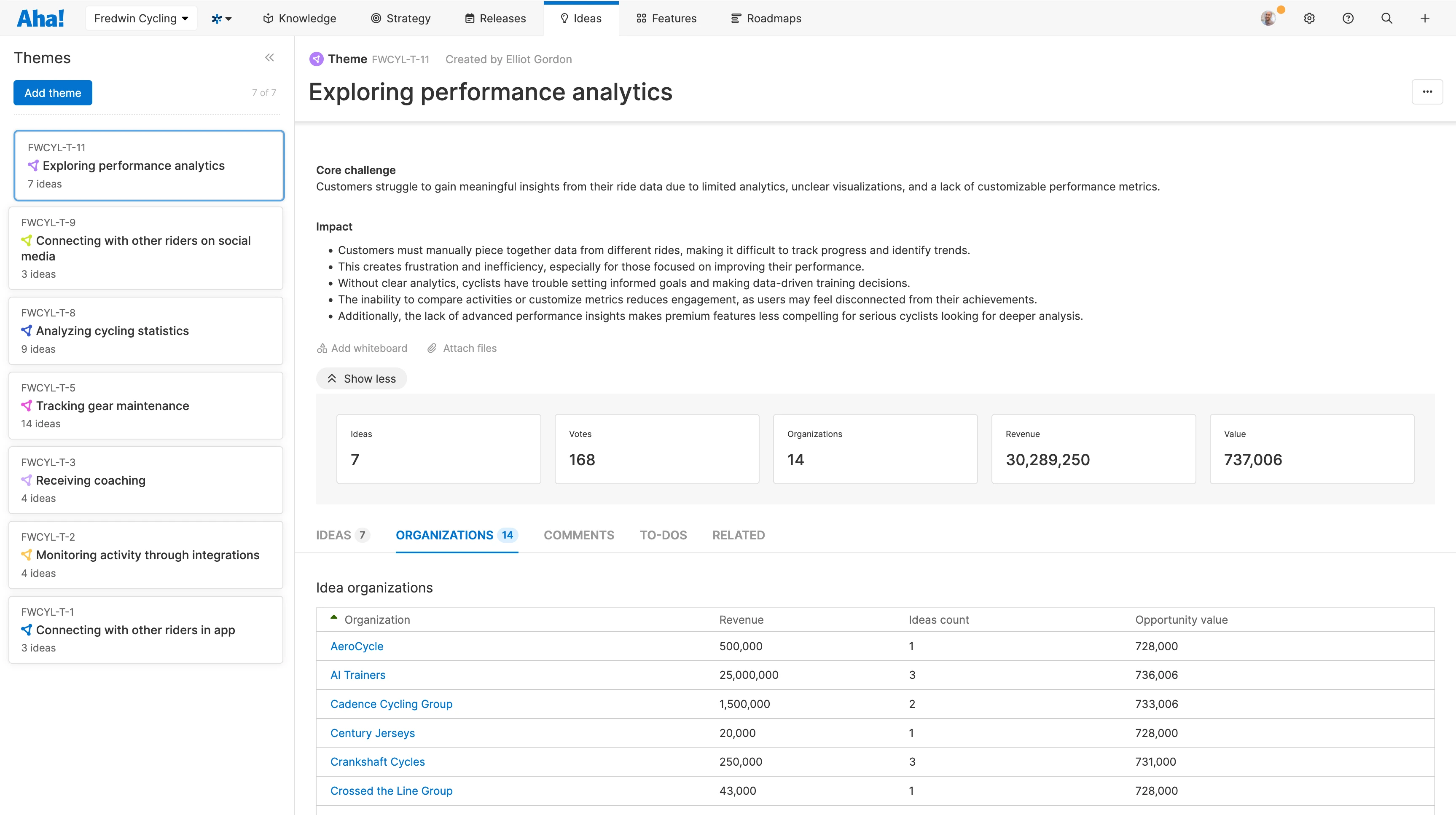Click the purple theme icon beside Theme
1456x815 pixels.
pyautogui.click(x=317, y=59)
